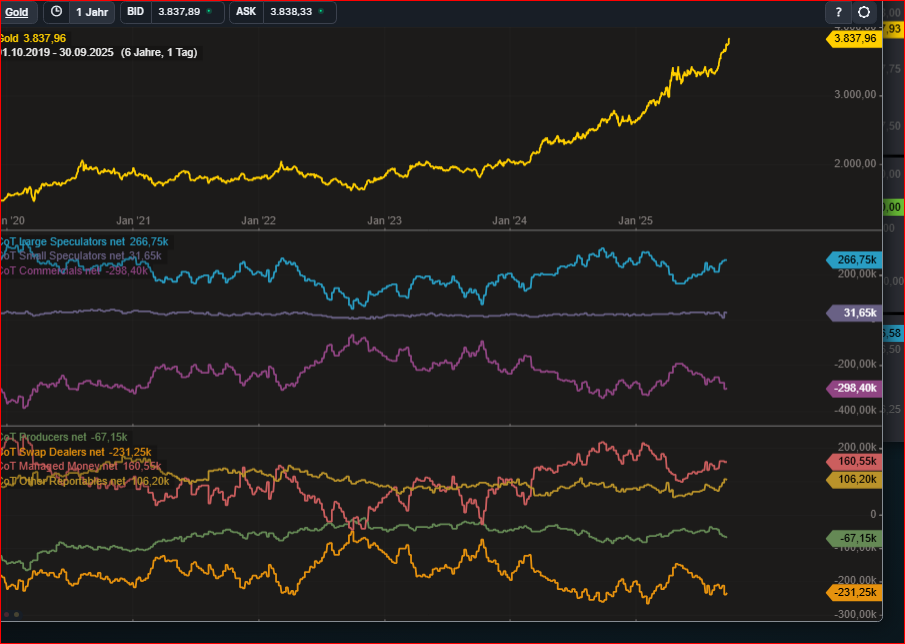905x644 pixels.
Task: Open the Gold instrument selector
Action: click(17, 12)
